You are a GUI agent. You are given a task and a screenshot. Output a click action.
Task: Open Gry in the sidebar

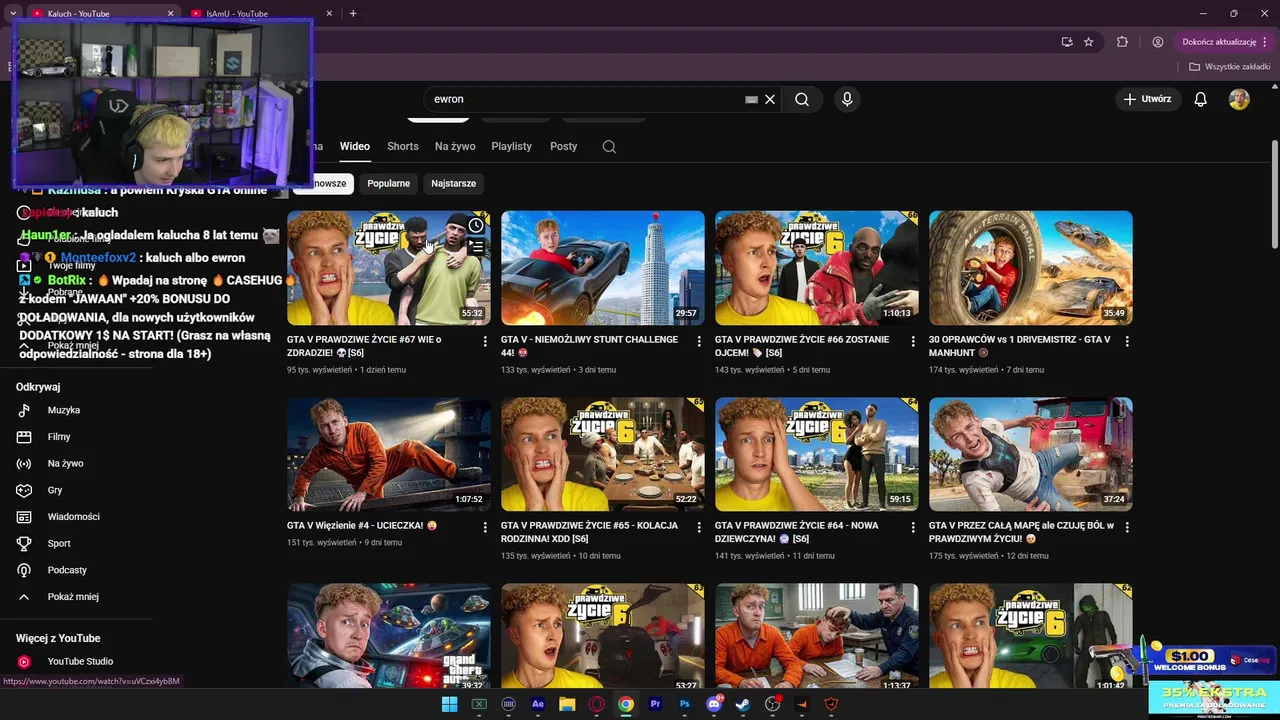pos(55,490)
